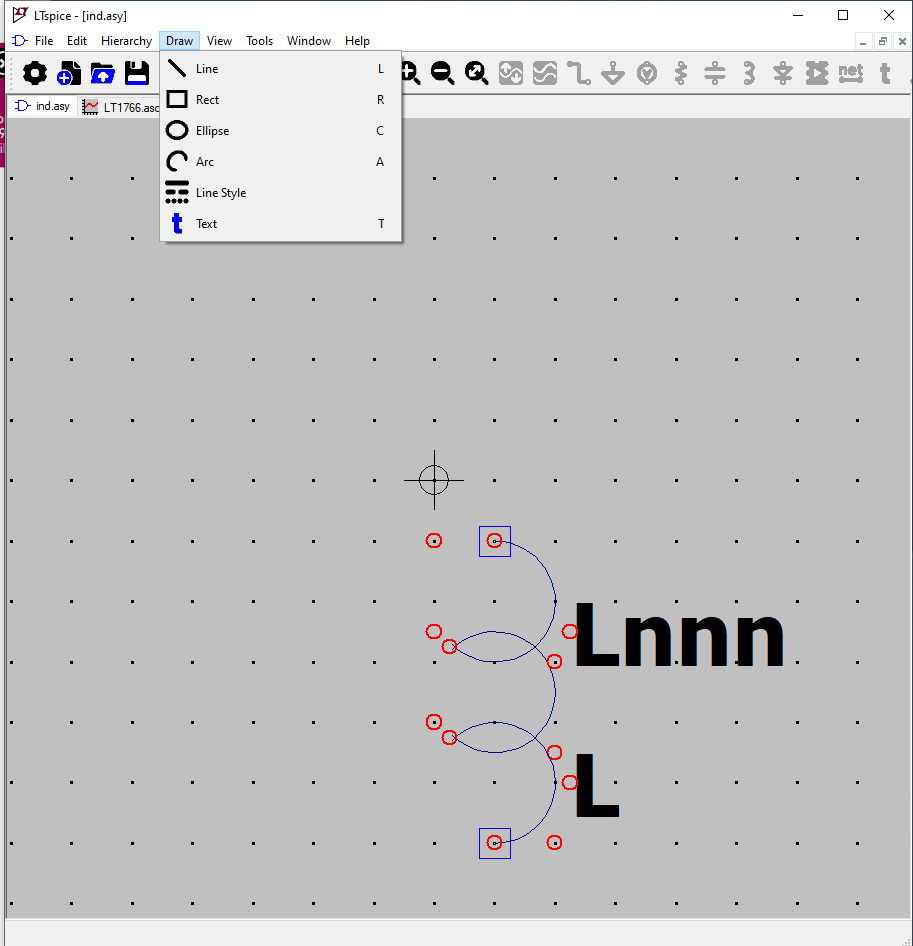Click zoom to fit icon

coord(477,73)
